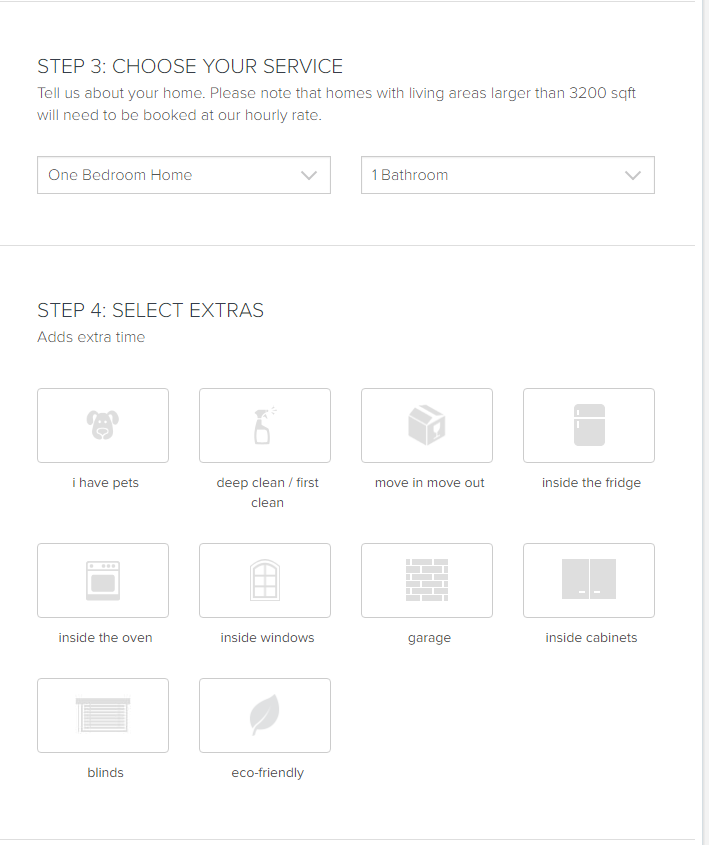Pick the cabinets icon extra
This screenshot has height=845, width=709.
click(x=589, y=580)
